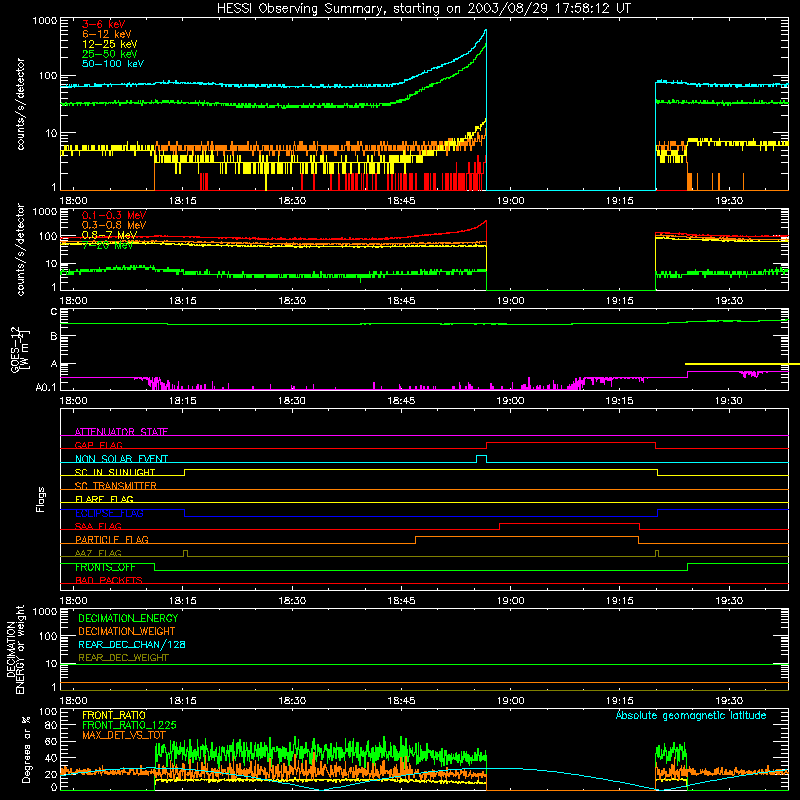
Task: Click the 0.8-7 MeV legend label
Action: (110, 235)
